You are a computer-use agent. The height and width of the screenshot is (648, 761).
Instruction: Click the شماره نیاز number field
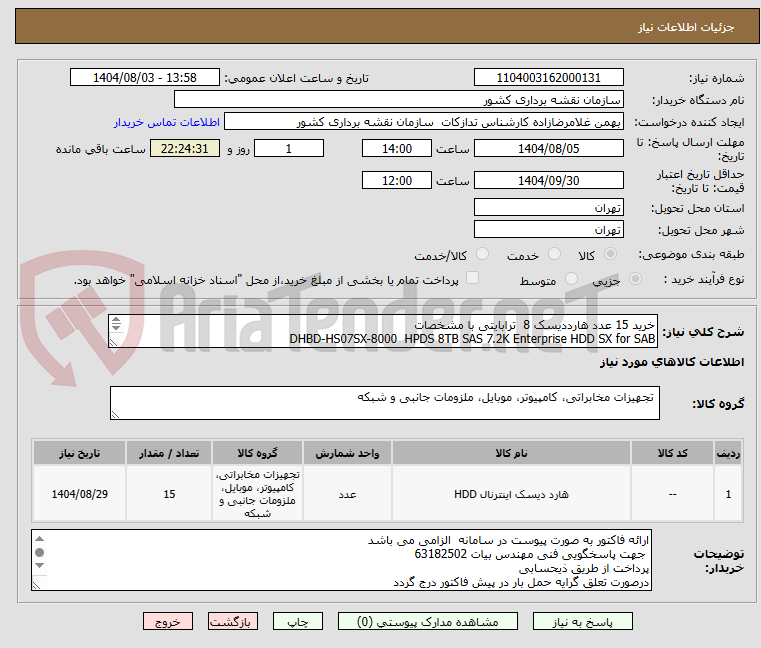click(548, 78)
